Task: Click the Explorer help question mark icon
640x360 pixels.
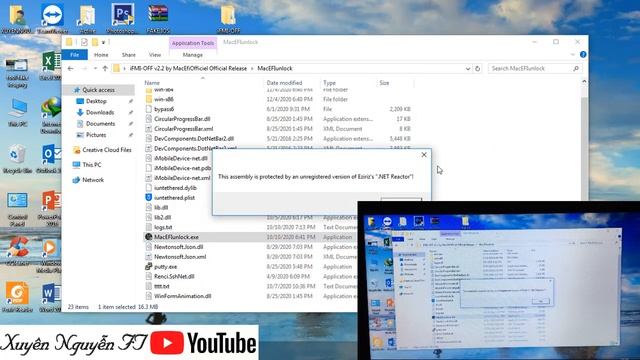Action: (x=583, y=54)
